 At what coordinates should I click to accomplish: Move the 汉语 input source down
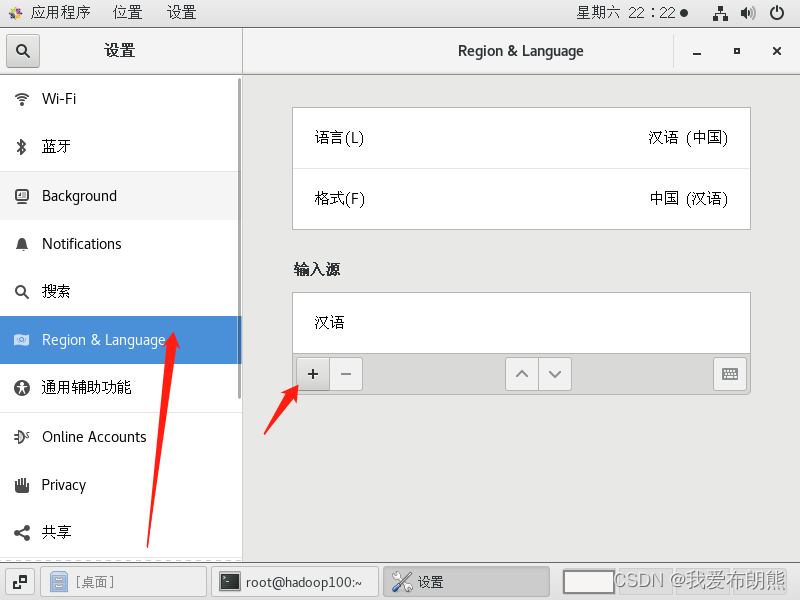pos(555,373)
